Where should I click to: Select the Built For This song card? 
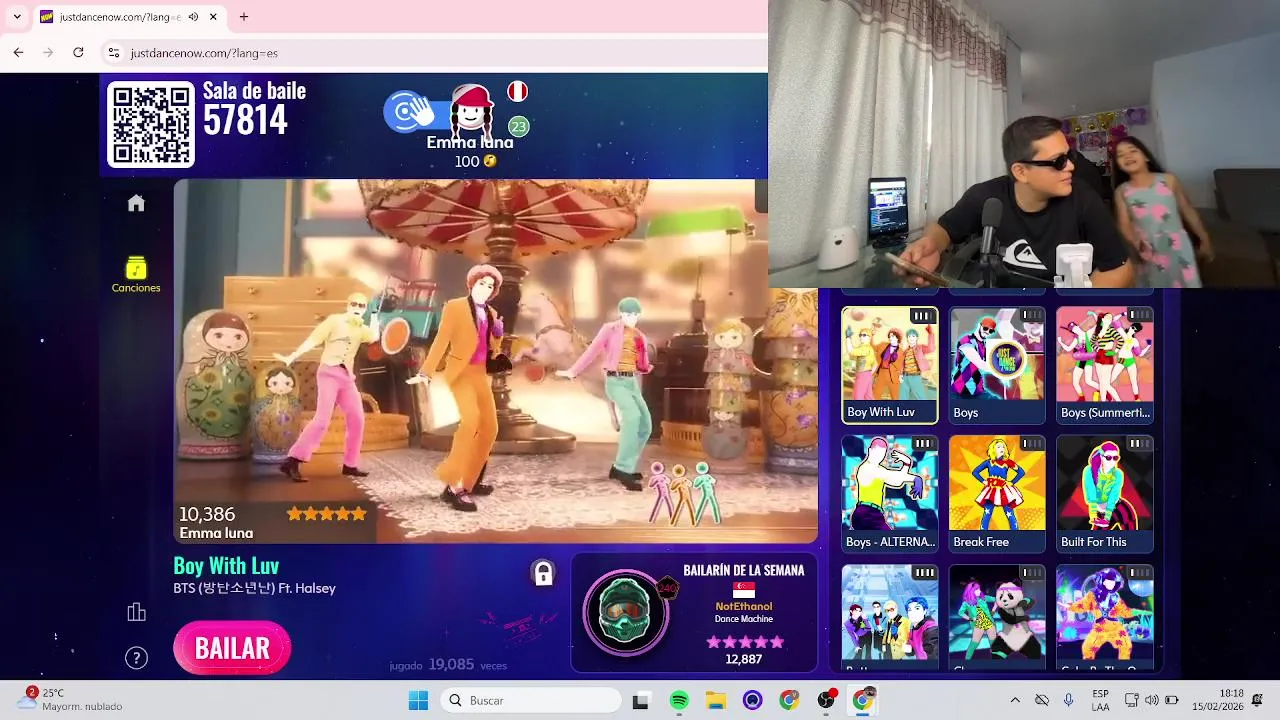pyautogui.click(x=1105, y=494)
